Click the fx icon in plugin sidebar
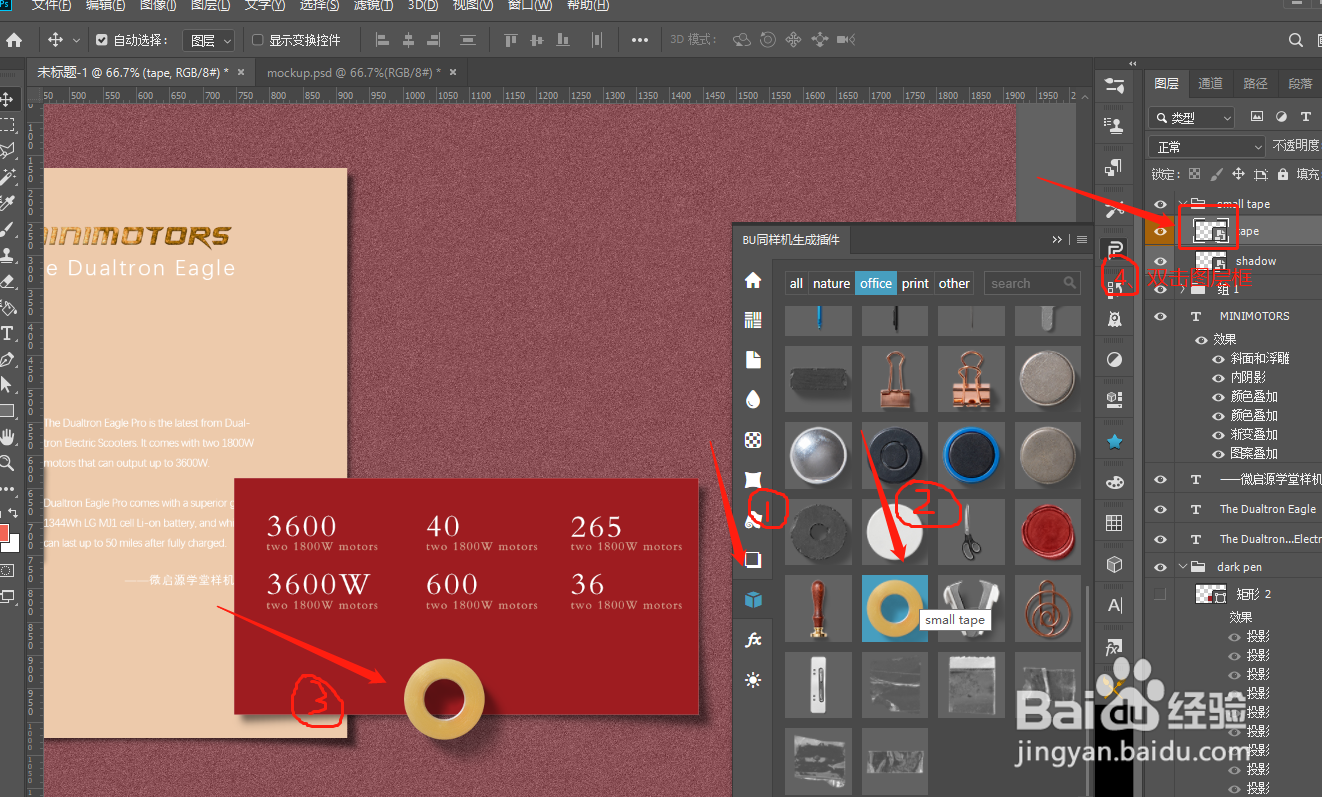Viewport: 1322px width, 797px height. [x=753, y=640]
